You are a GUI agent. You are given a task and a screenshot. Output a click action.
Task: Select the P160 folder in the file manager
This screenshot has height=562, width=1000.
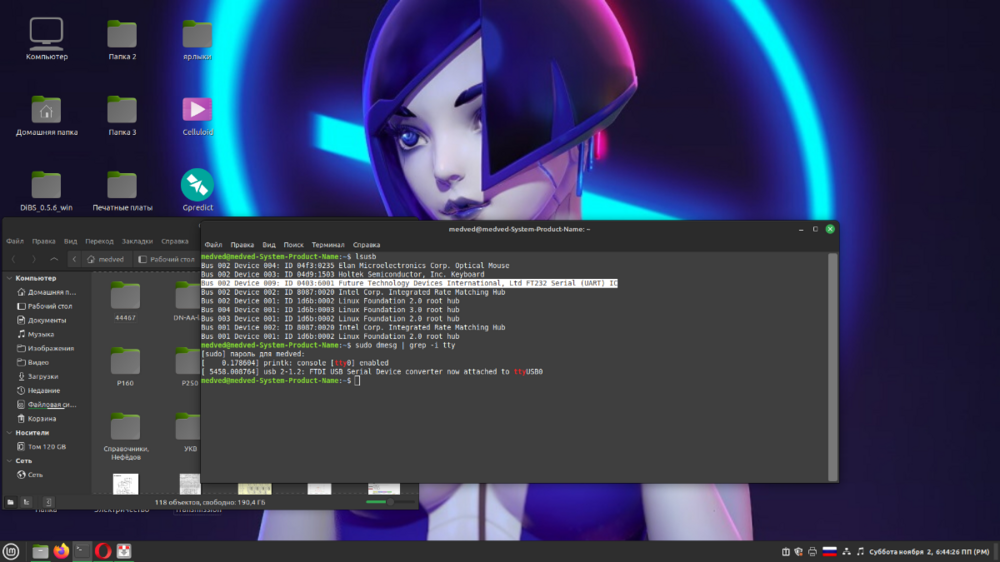[x=125, y=367]
